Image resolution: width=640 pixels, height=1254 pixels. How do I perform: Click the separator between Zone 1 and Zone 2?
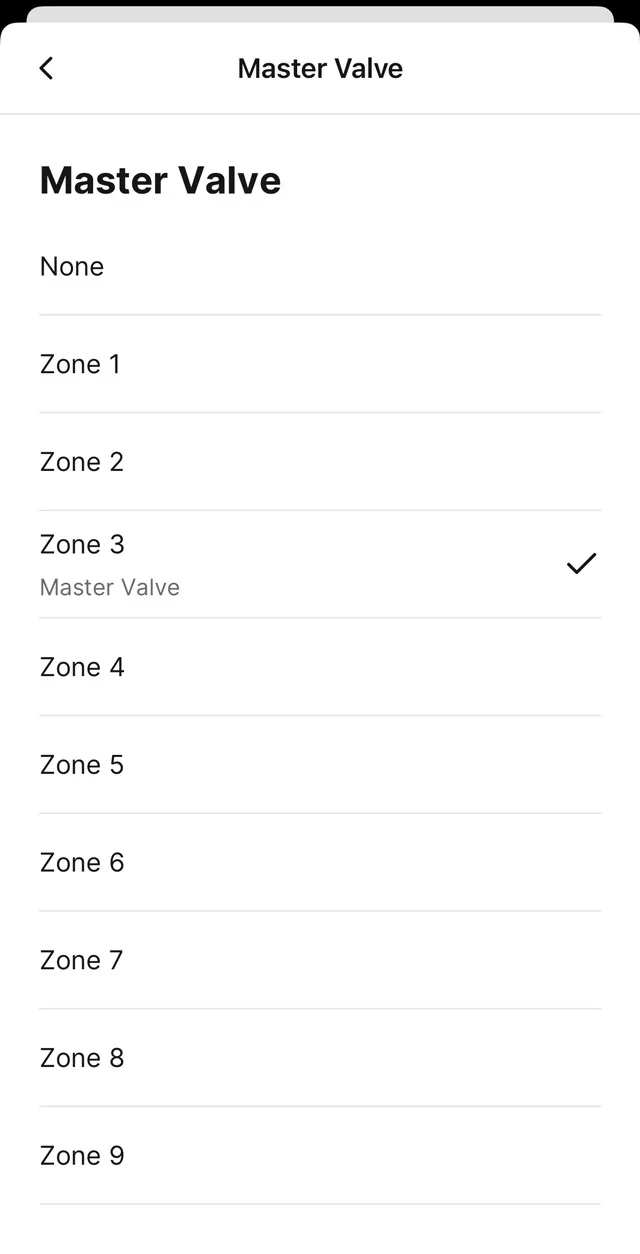tap(320, 412)
